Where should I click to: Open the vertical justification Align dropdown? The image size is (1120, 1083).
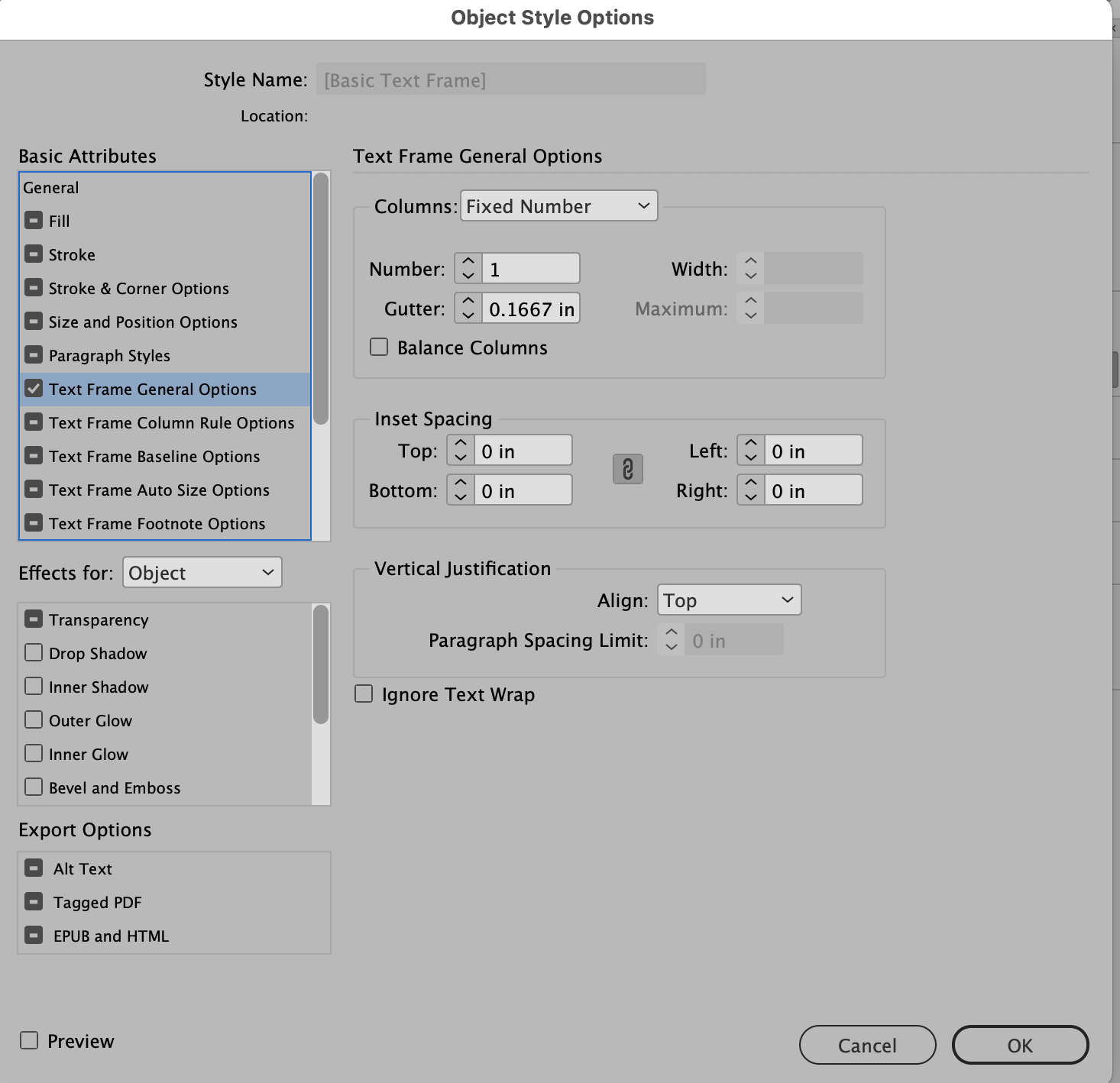click(x=727, y=600)
